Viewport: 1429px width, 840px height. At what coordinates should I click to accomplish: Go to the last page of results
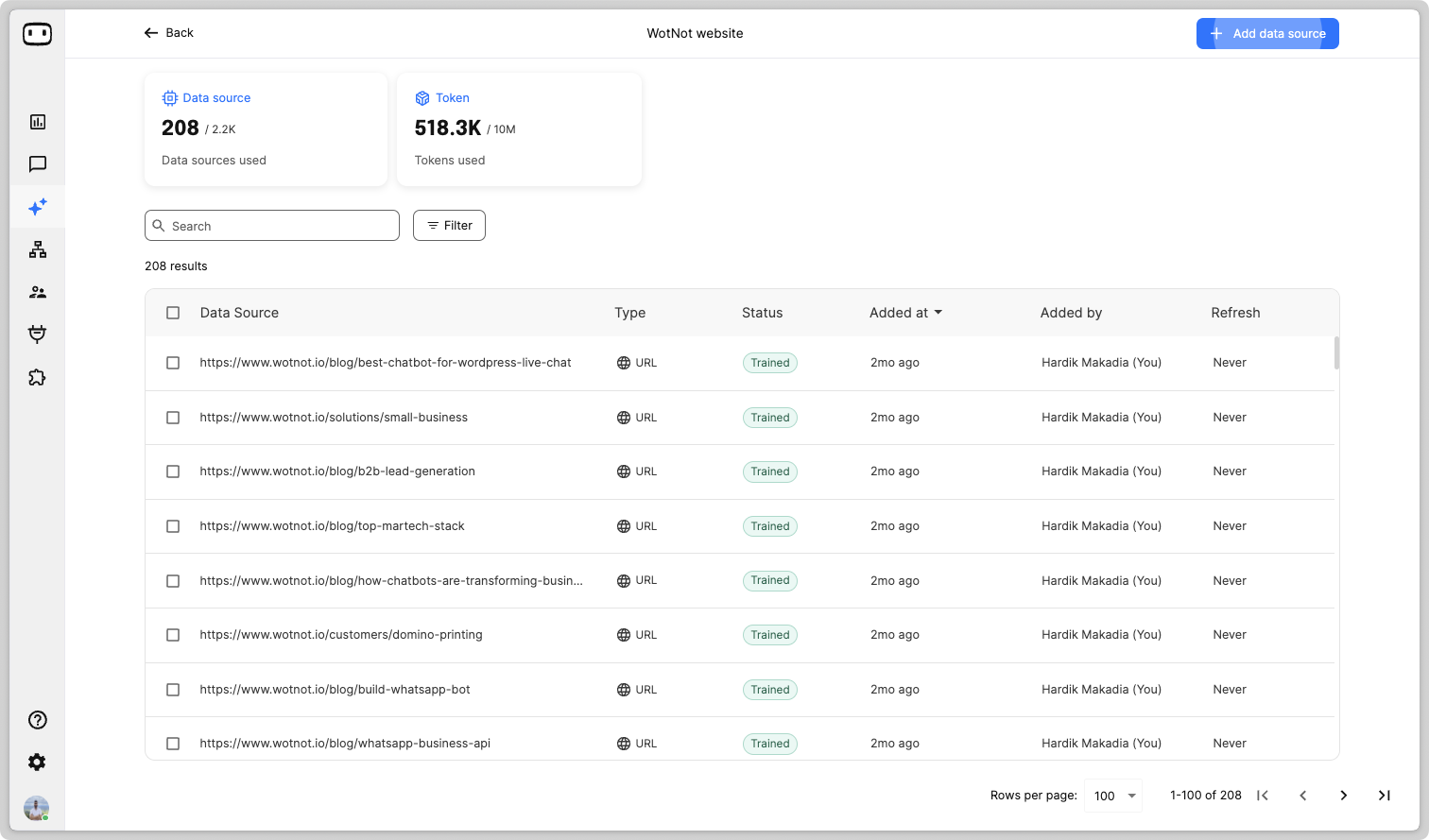click(x=1384, y=796)
